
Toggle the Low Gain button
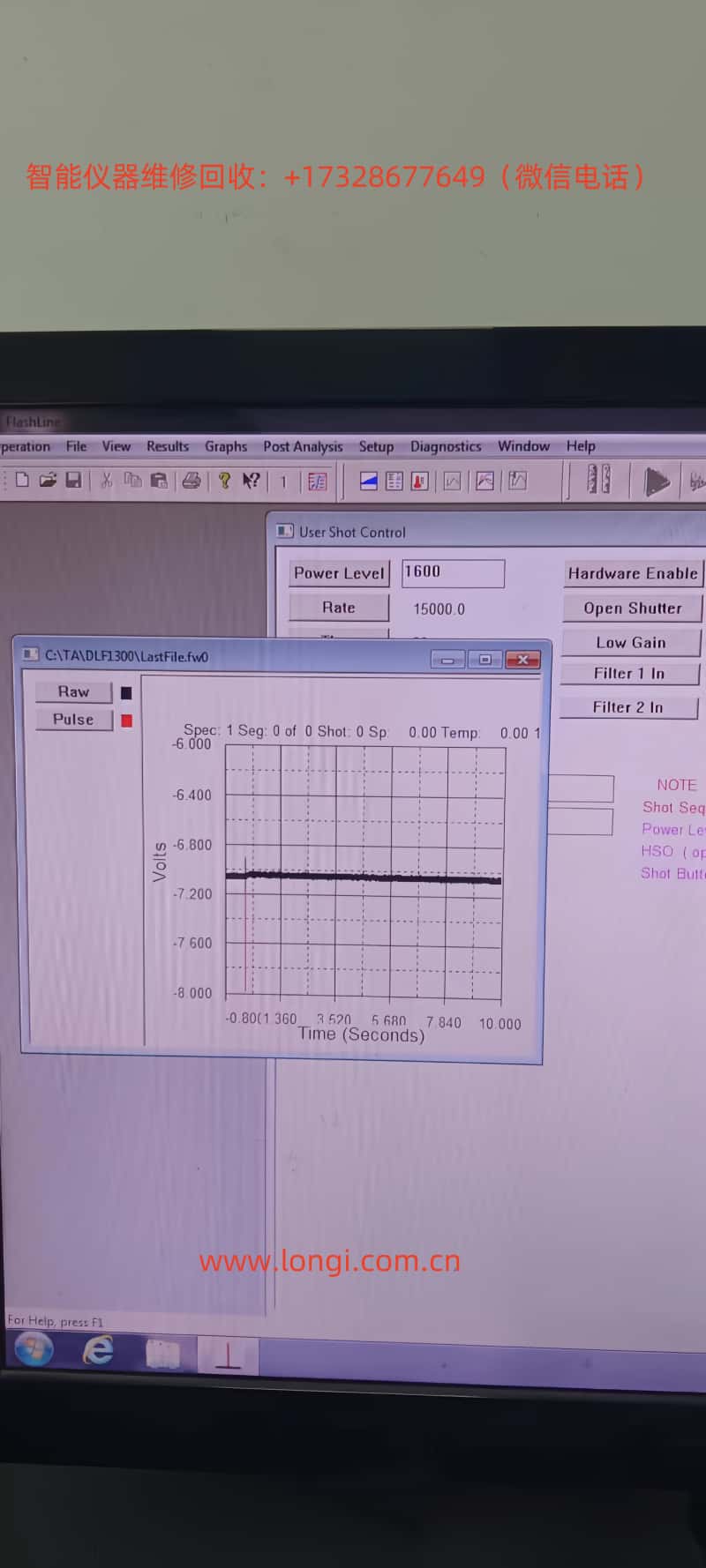pyautogui.click(x=630, y=643)
